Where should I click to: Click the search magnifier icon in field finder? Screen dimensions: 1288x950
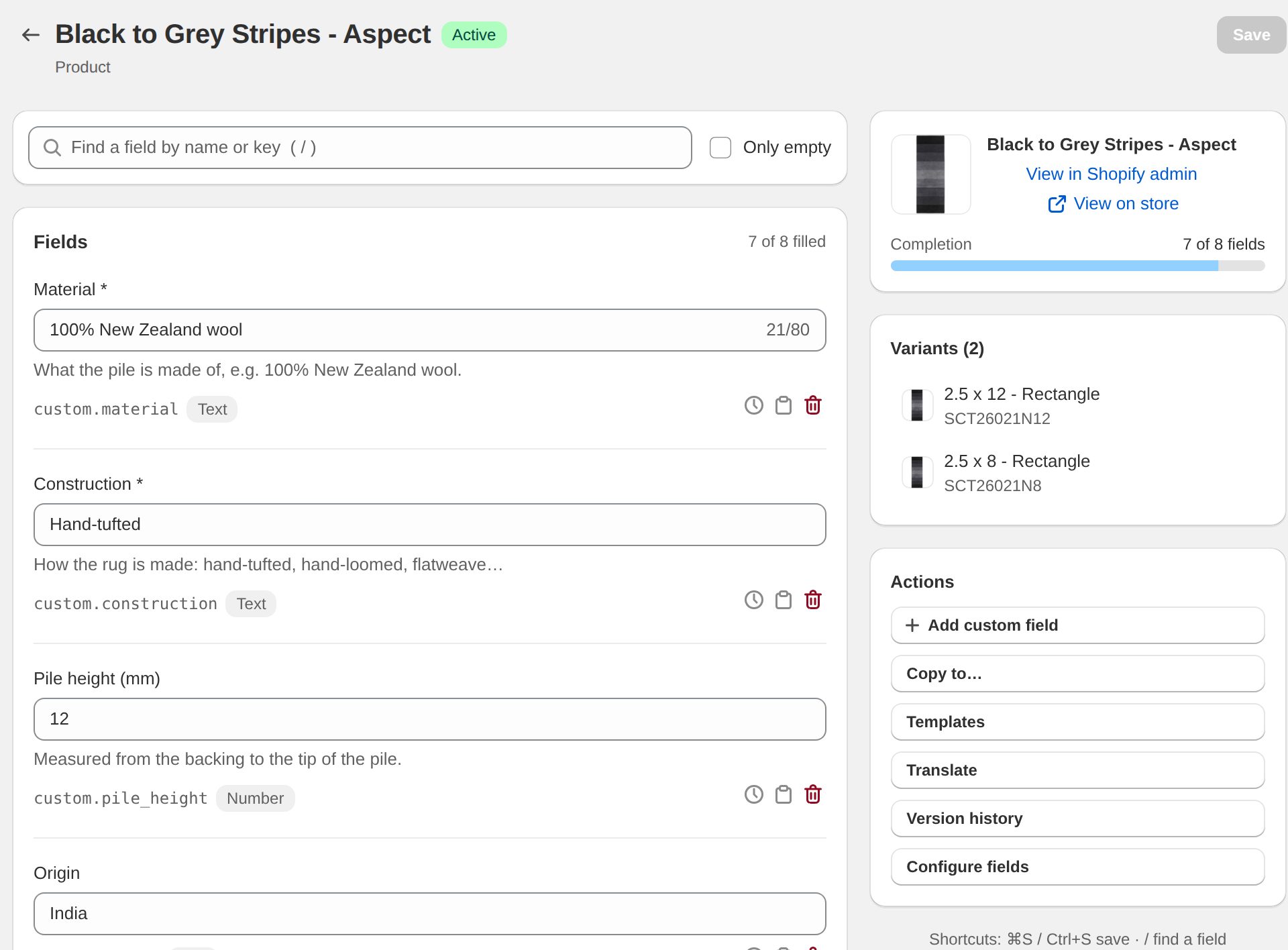click(x=52, y=148)
